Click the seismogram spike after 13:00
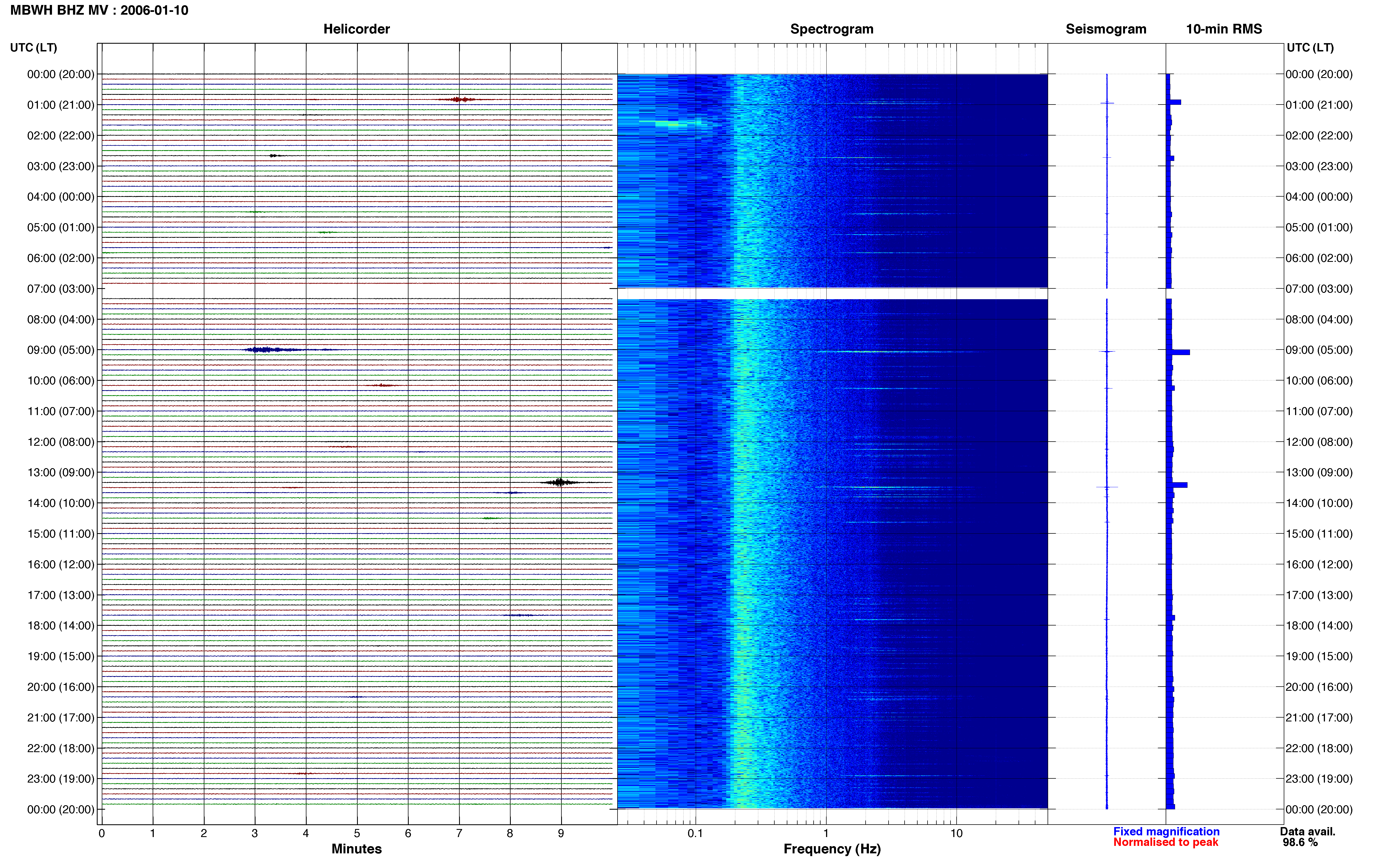The height and width of the screenshot is (868, 1388). 1107,488
